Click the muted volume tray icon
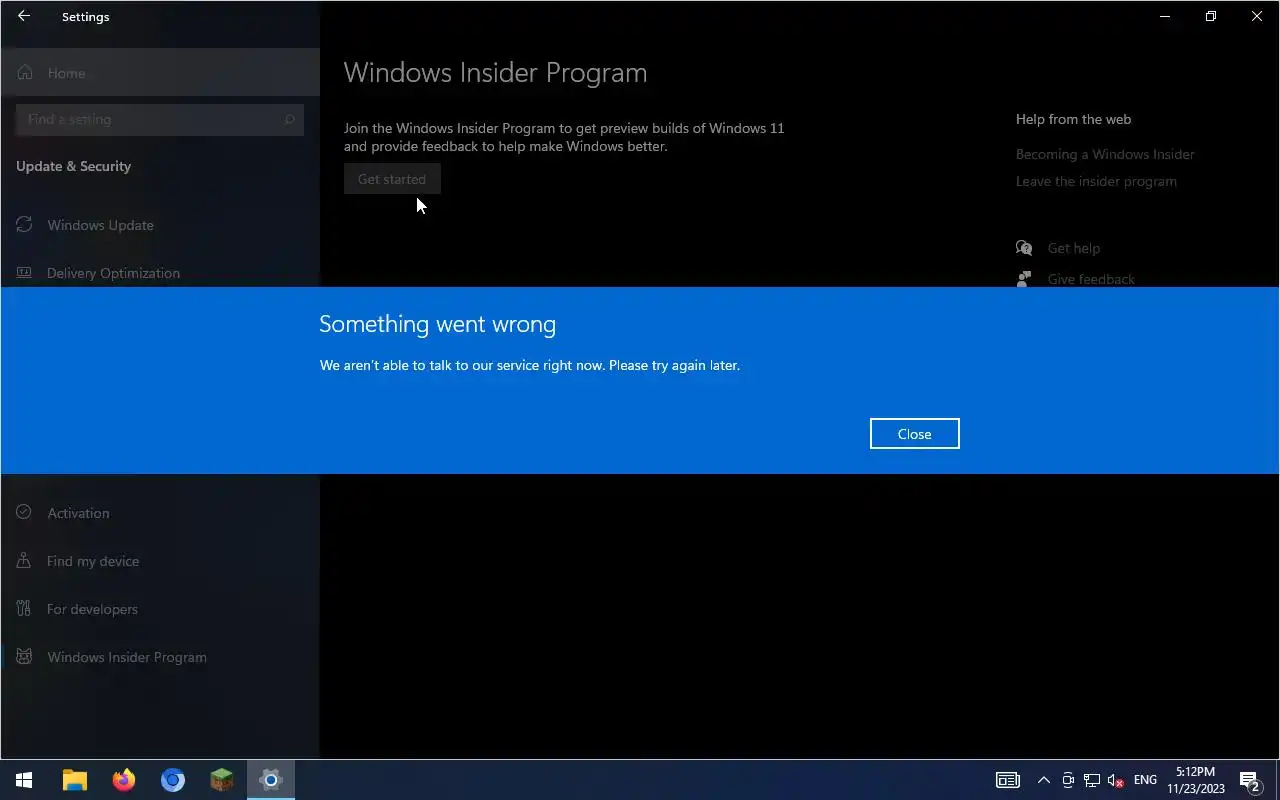This screenshot has width=1280, height=800. coord(1117,780)
